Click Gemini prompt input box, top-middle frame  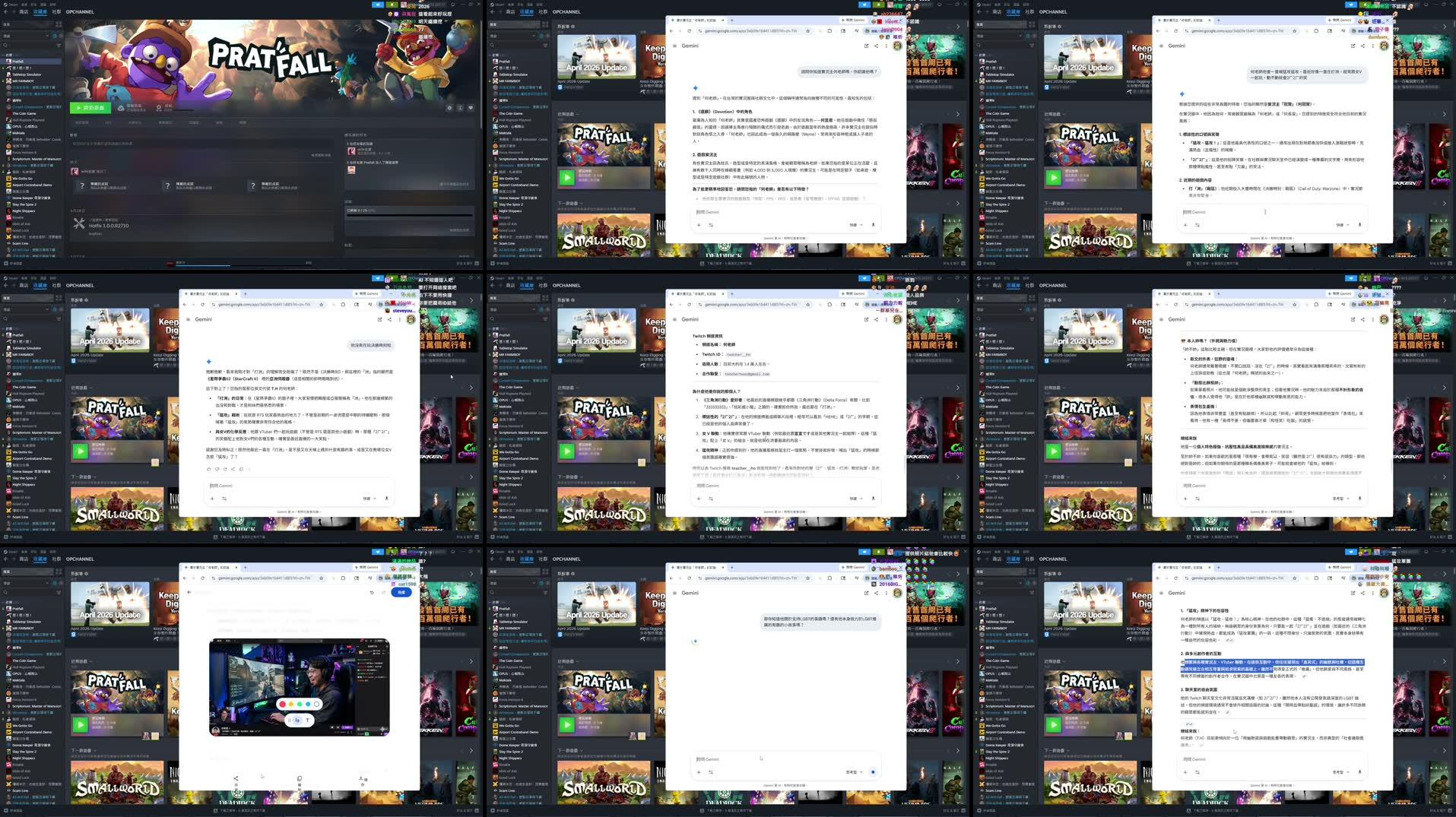pos(785,212)
